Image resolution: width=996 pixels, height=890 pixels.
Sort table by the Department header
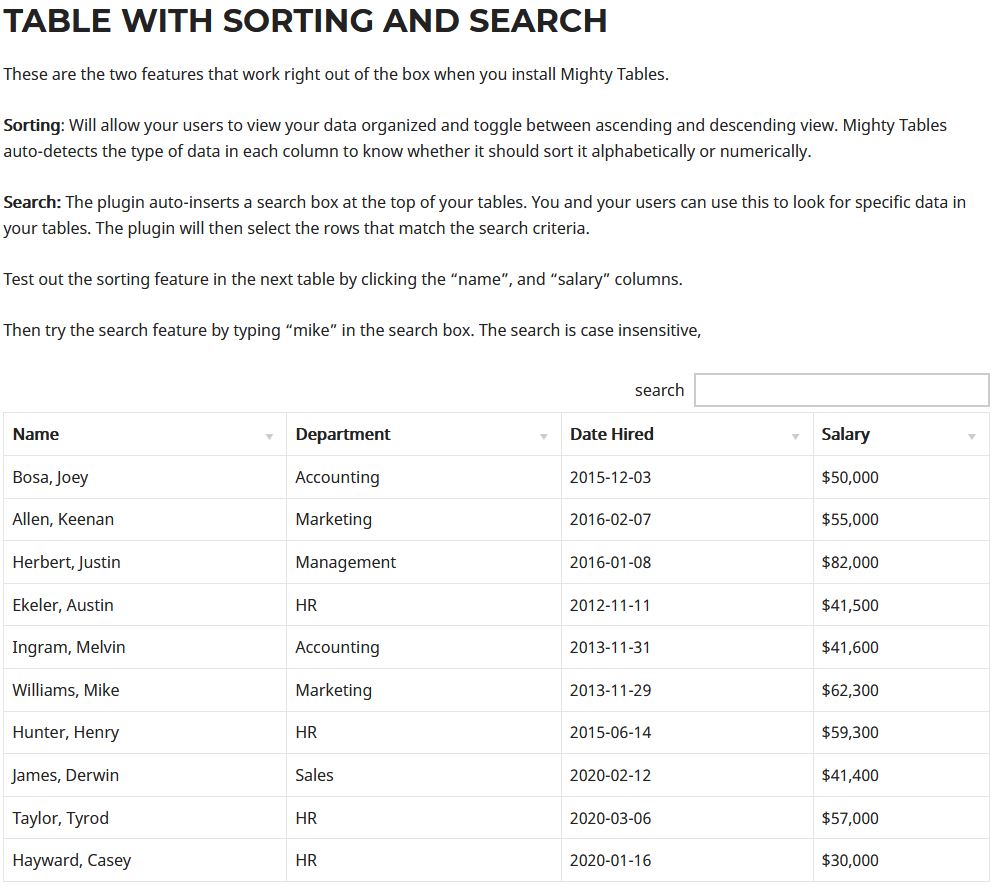[x=343, y=434]
